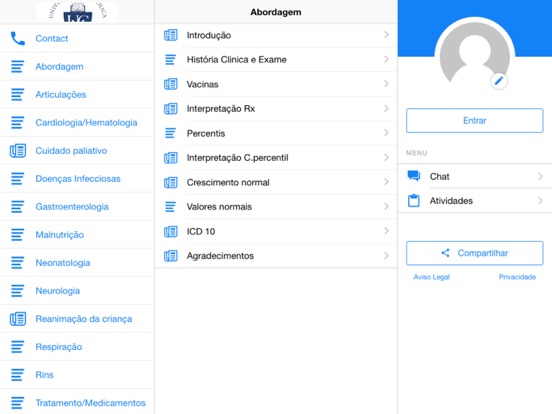Click the icon beside Tratamento/Medicamentos

pos(18,403)
